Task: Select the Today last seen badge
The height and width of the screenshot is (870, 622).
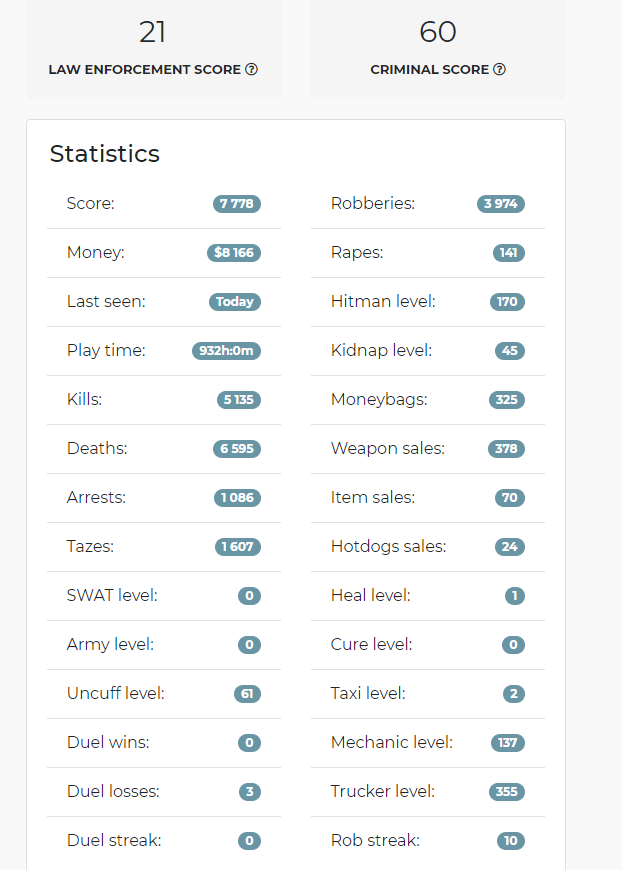Action: coord(235,301)
